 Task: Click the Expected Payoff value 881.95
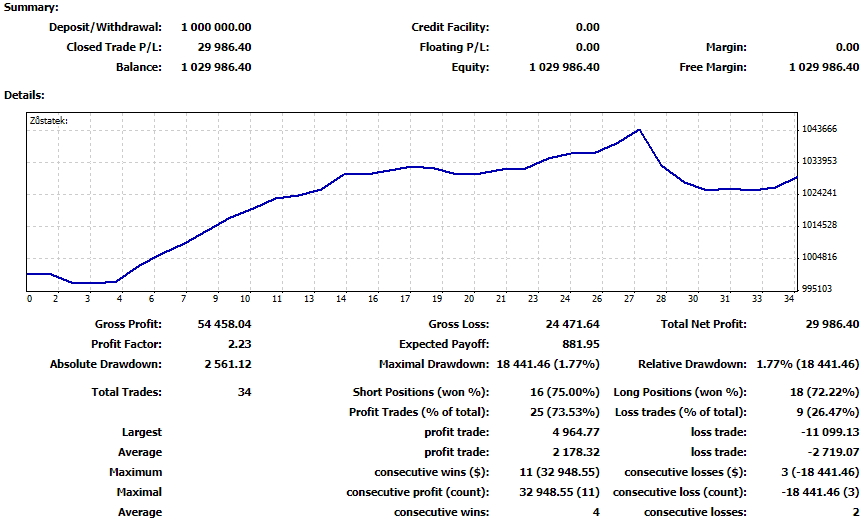click(579, 344)
